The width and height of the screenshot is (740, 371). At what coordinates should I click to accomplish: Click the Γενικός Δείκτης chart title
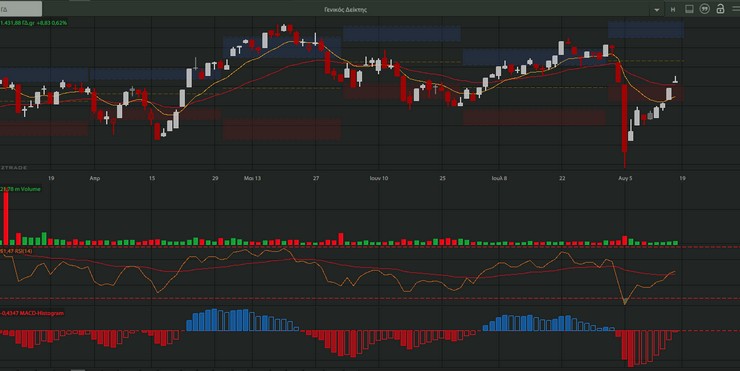pos(345,9)
